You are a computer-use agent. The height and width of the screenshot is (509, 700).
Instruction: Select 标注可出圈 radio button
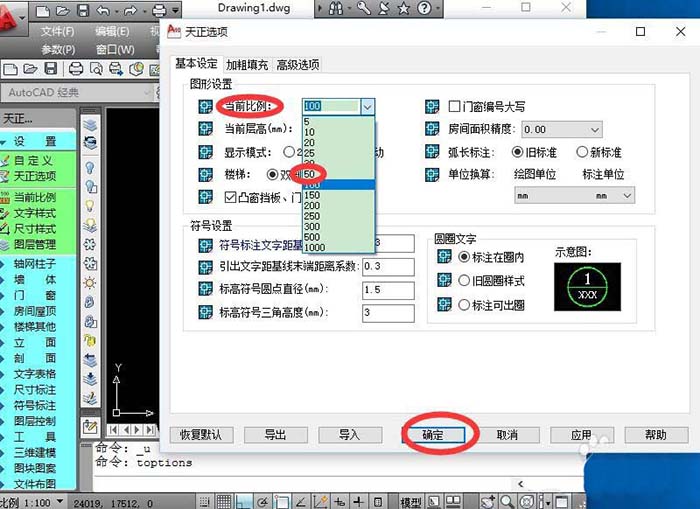(x=464, y=305)
